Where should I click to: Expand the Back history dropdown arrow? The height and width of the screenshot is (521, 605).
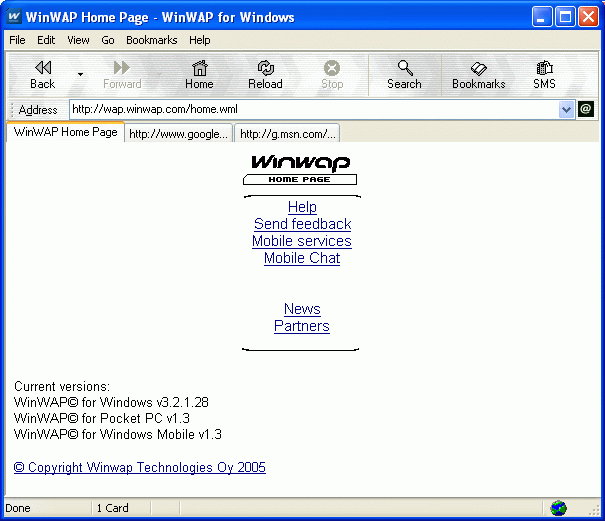[80, 74]
